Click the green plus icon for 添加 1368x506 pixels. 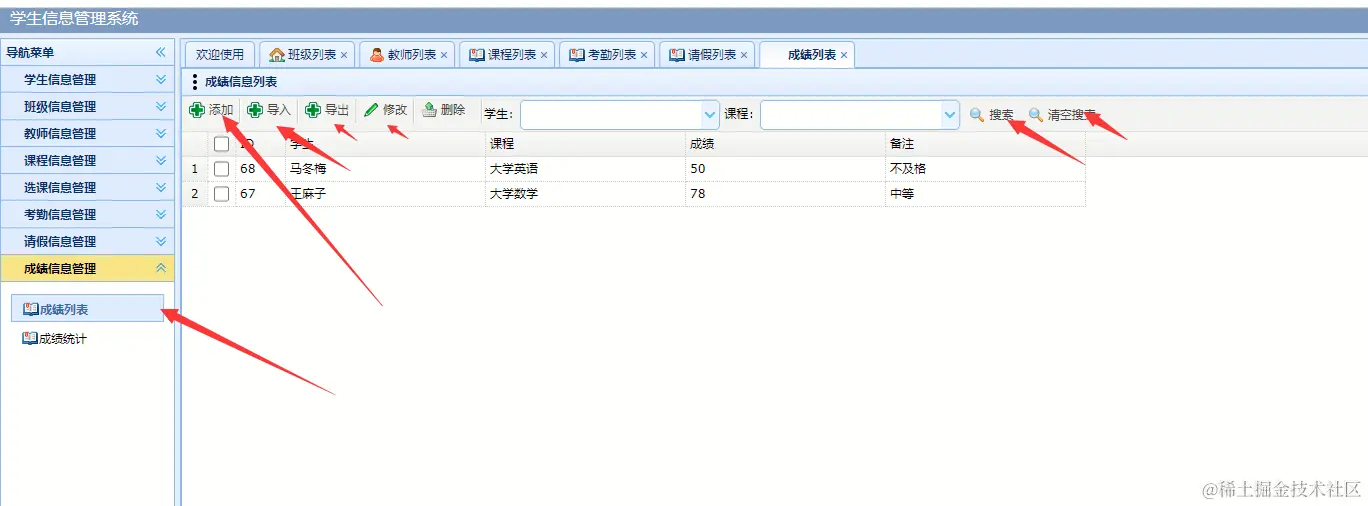click(197, 110)
